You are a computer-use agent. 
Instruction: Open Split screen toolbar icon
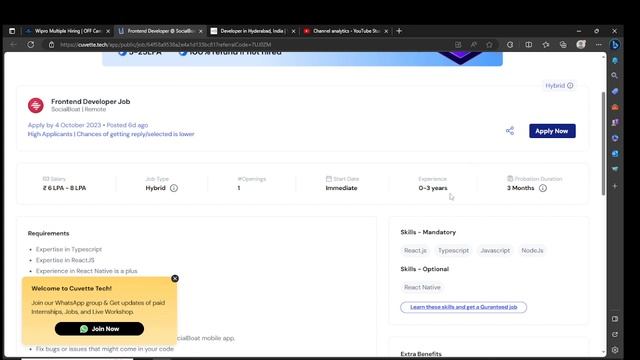[x=529, y=44]
